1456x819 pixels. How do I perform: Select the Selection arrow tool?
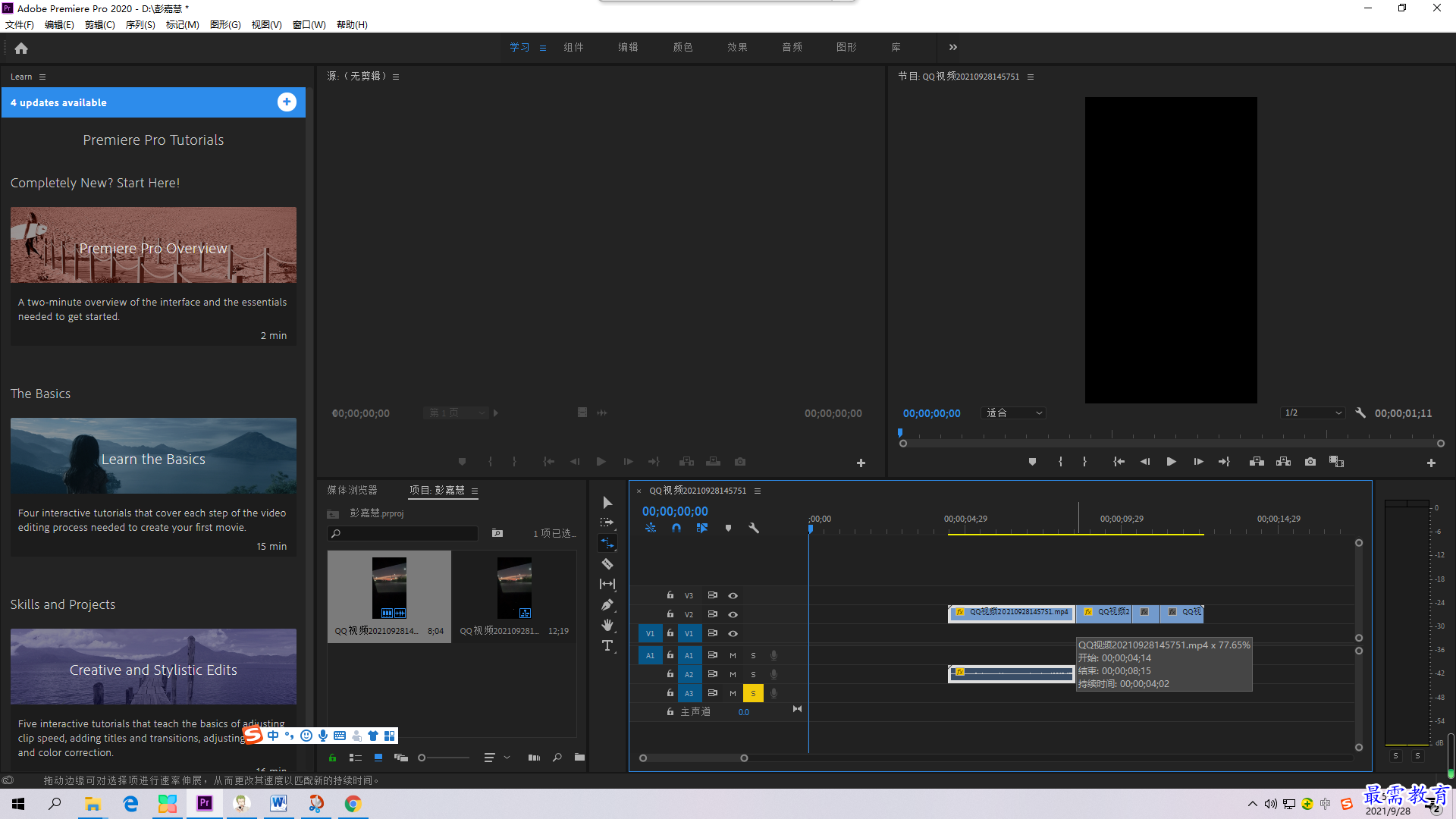click(607, 503)
